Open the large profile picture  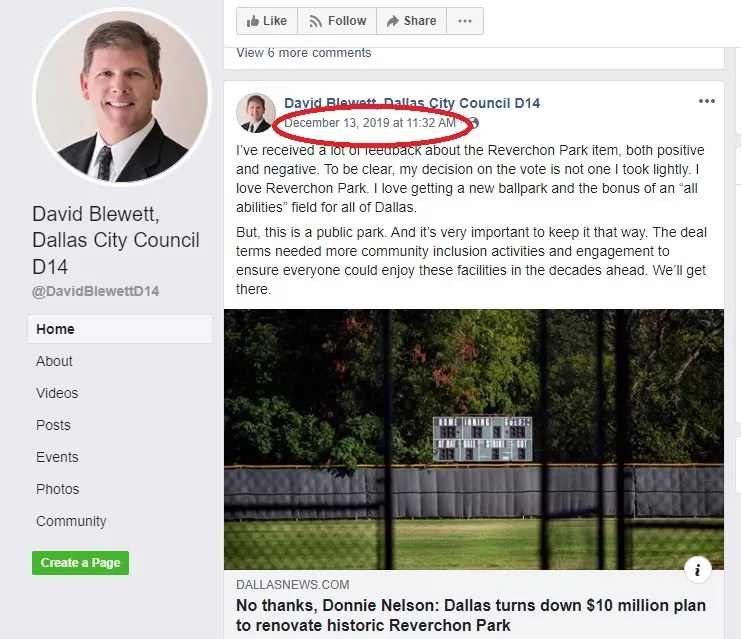pyautogui.click(x=122, y=97)
